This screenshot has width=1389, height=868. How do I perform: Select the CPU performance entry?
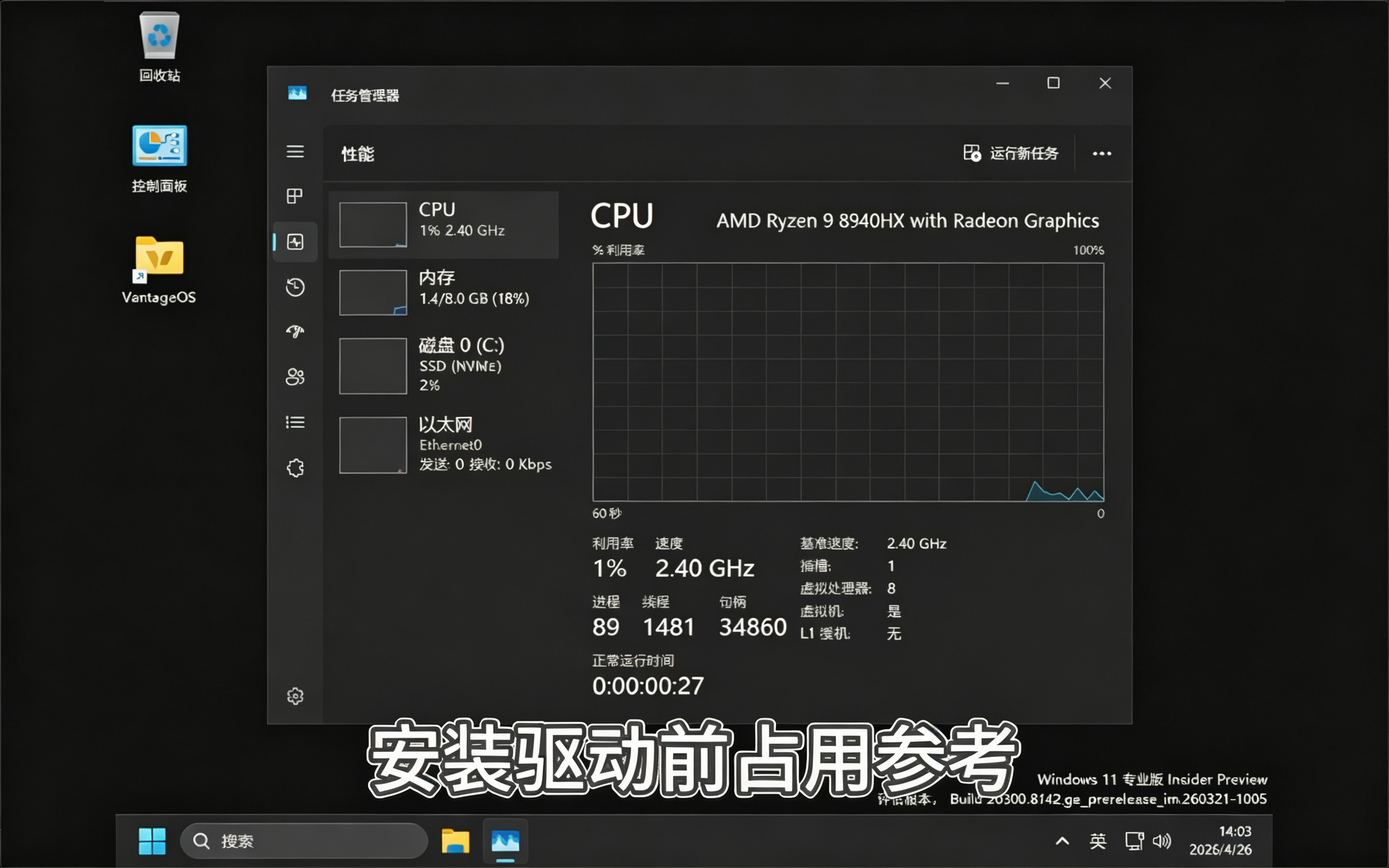pyautogui.click(x=443, y=225)
